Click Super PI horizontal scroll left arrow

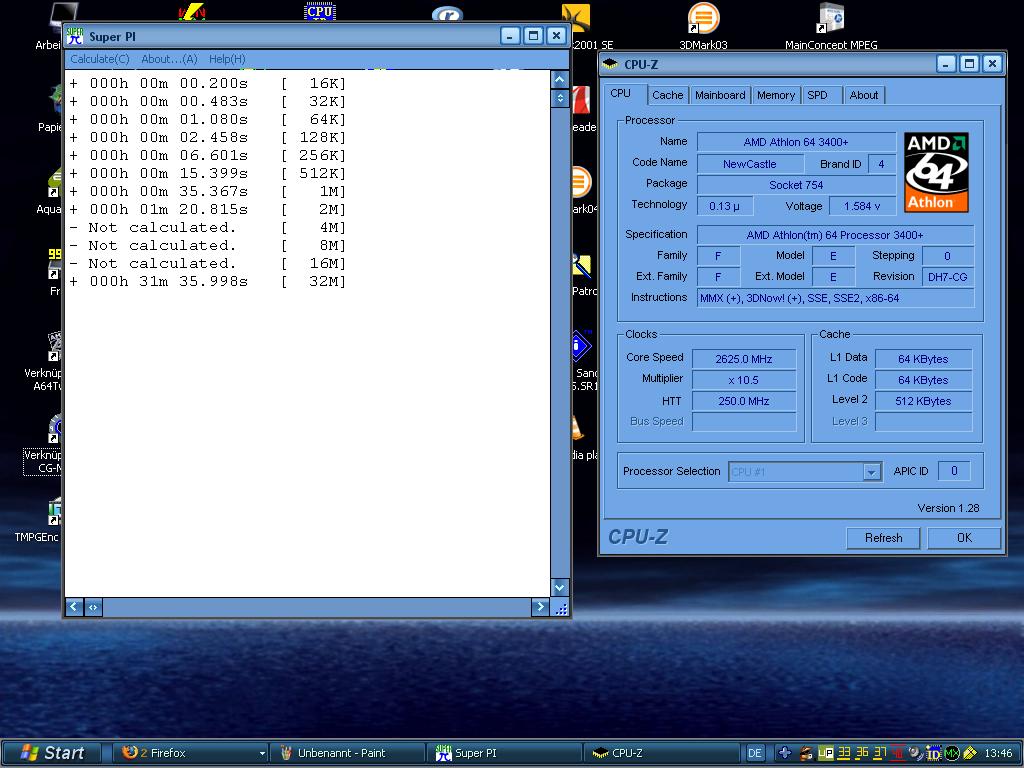(x=74, y=607)
